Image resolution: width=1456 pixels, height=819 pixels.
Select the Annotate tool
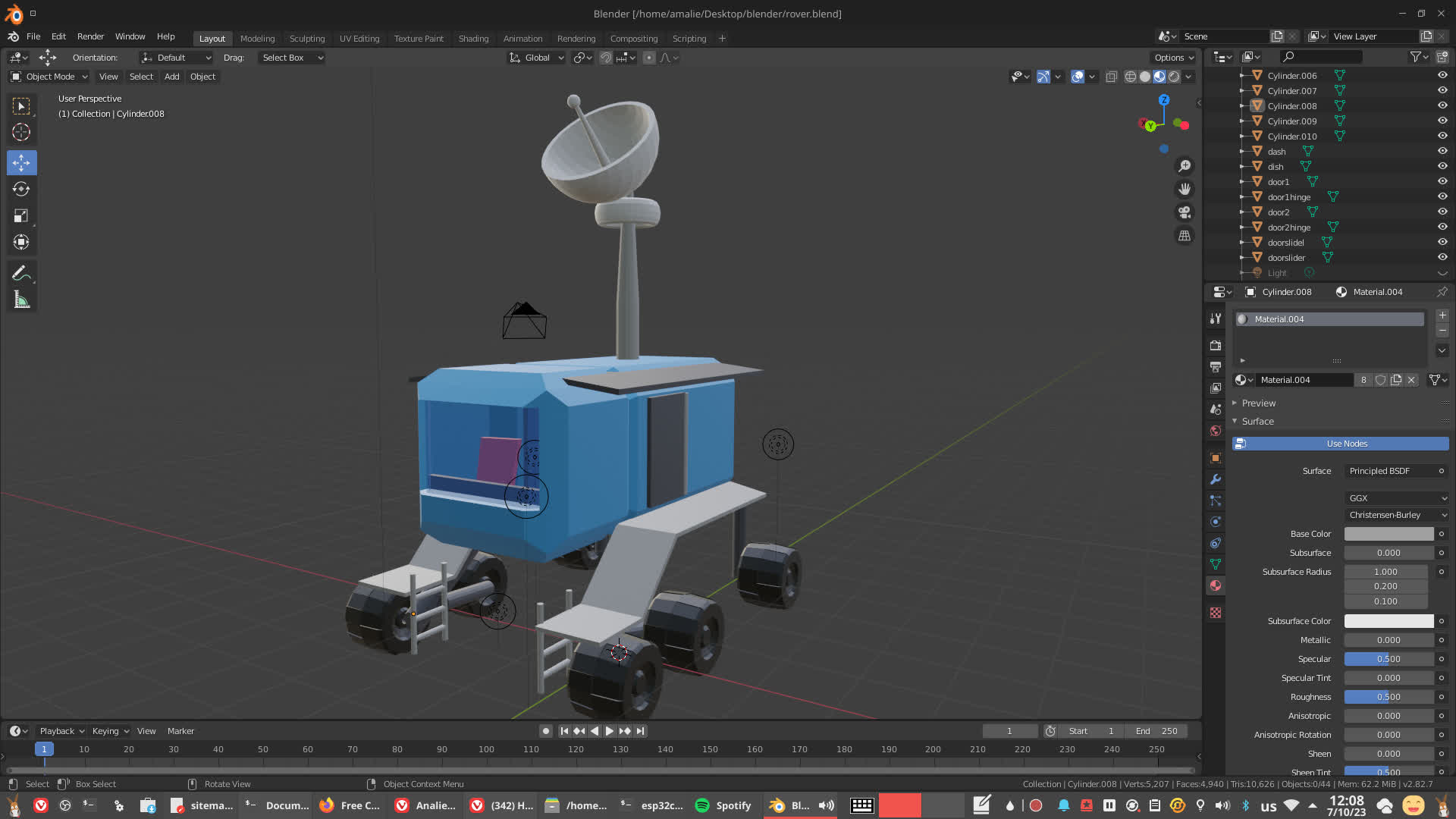pyautogui.click(x=21, y=273)
